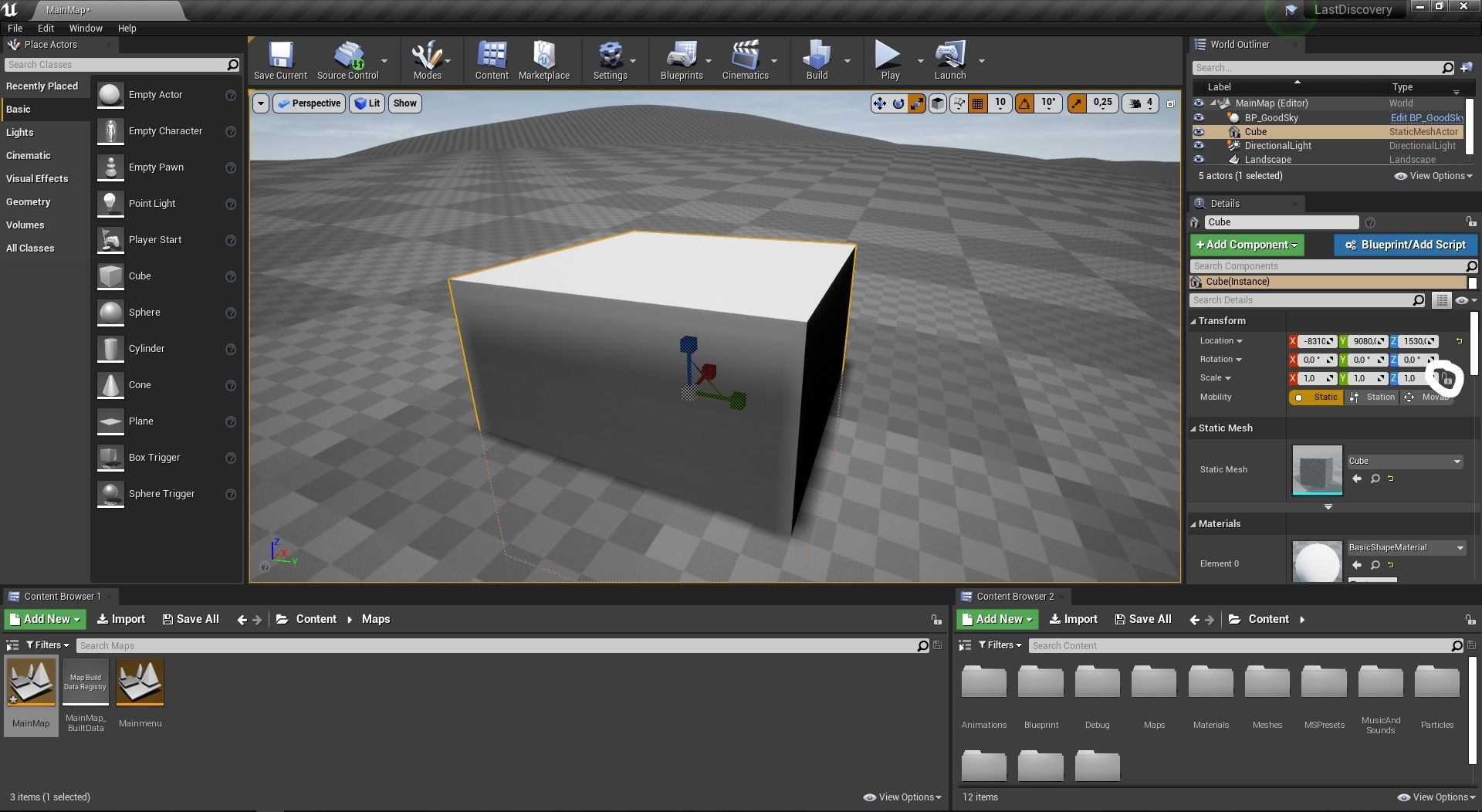Collapse the Materials section
1482x812 pixels.
(x=1193, y=525)
